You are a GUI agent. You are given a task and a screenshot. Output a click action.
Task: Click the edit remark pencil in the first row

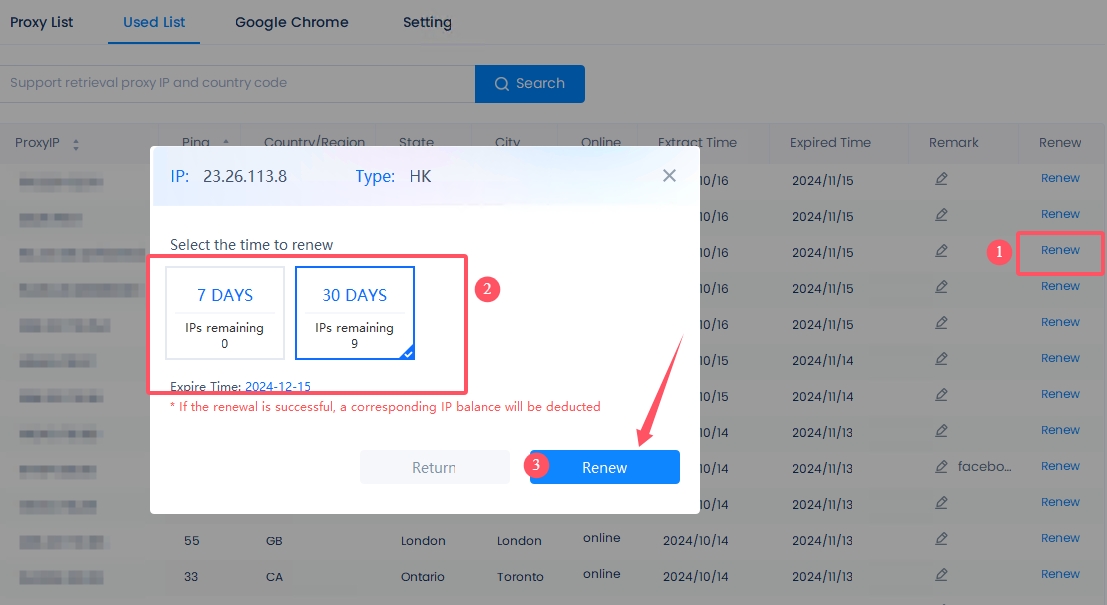(941, 179)
